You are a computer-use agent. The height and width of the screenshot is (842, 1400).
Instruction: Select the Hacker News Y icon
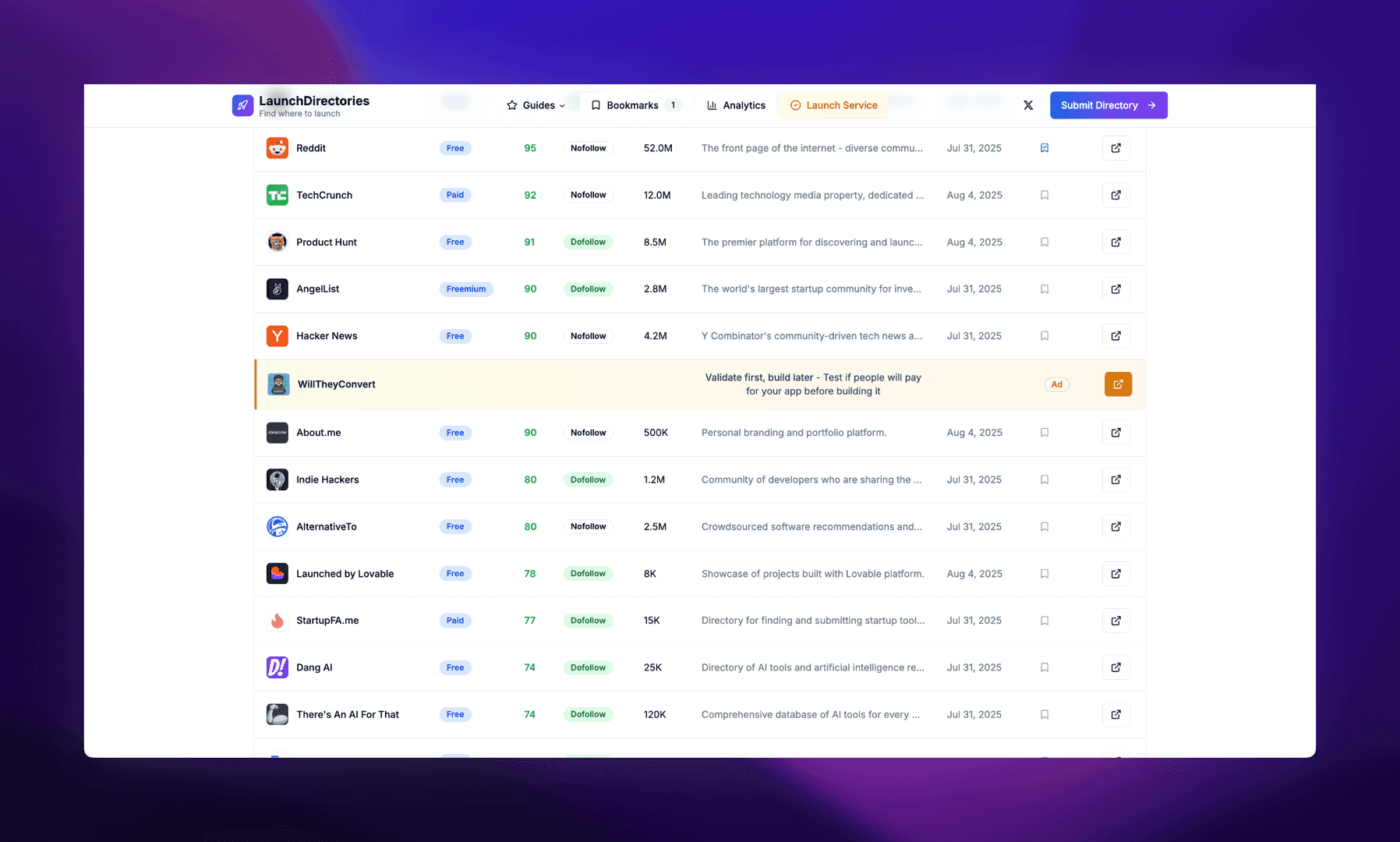[277, 335]
